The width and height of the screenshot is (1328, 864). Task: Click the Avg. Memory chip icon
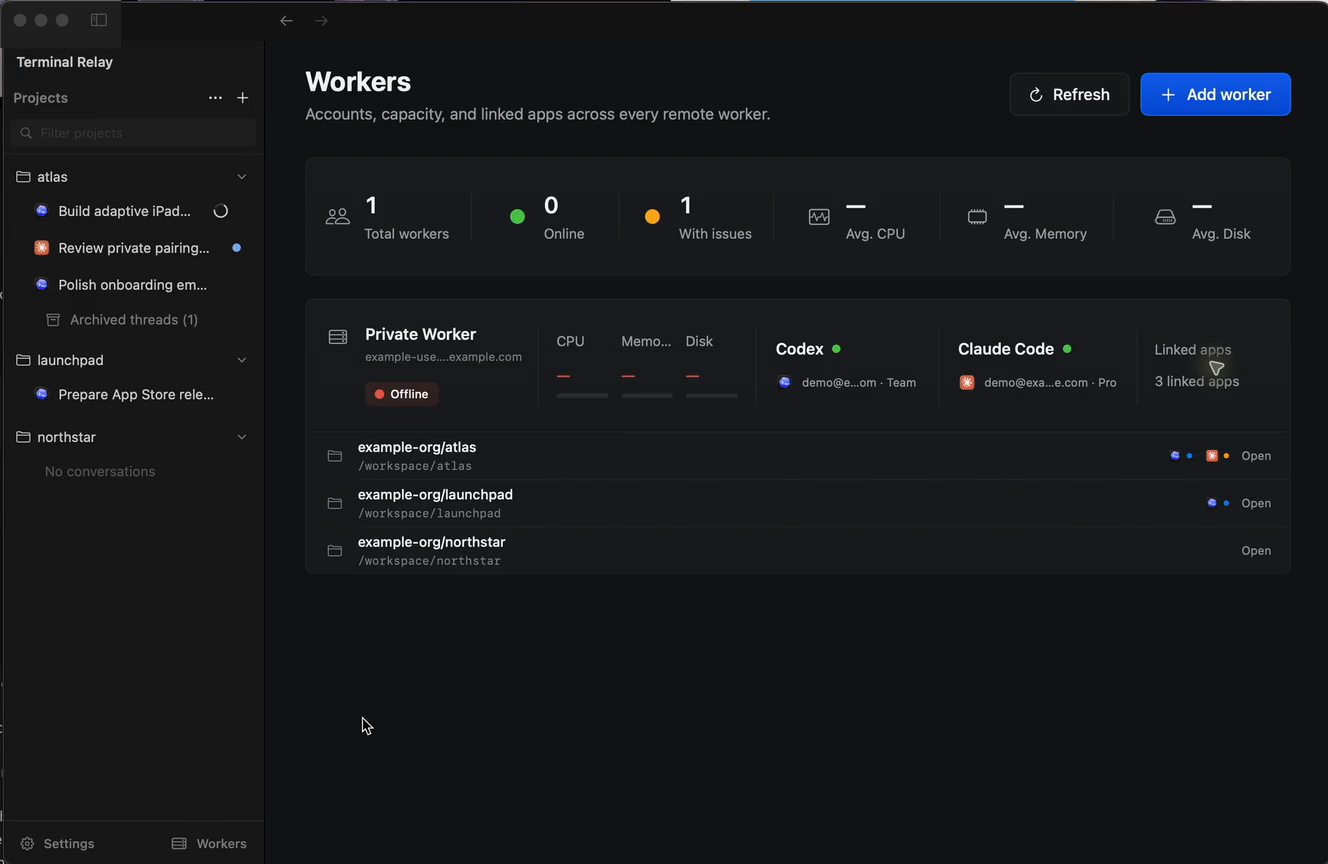977,216
